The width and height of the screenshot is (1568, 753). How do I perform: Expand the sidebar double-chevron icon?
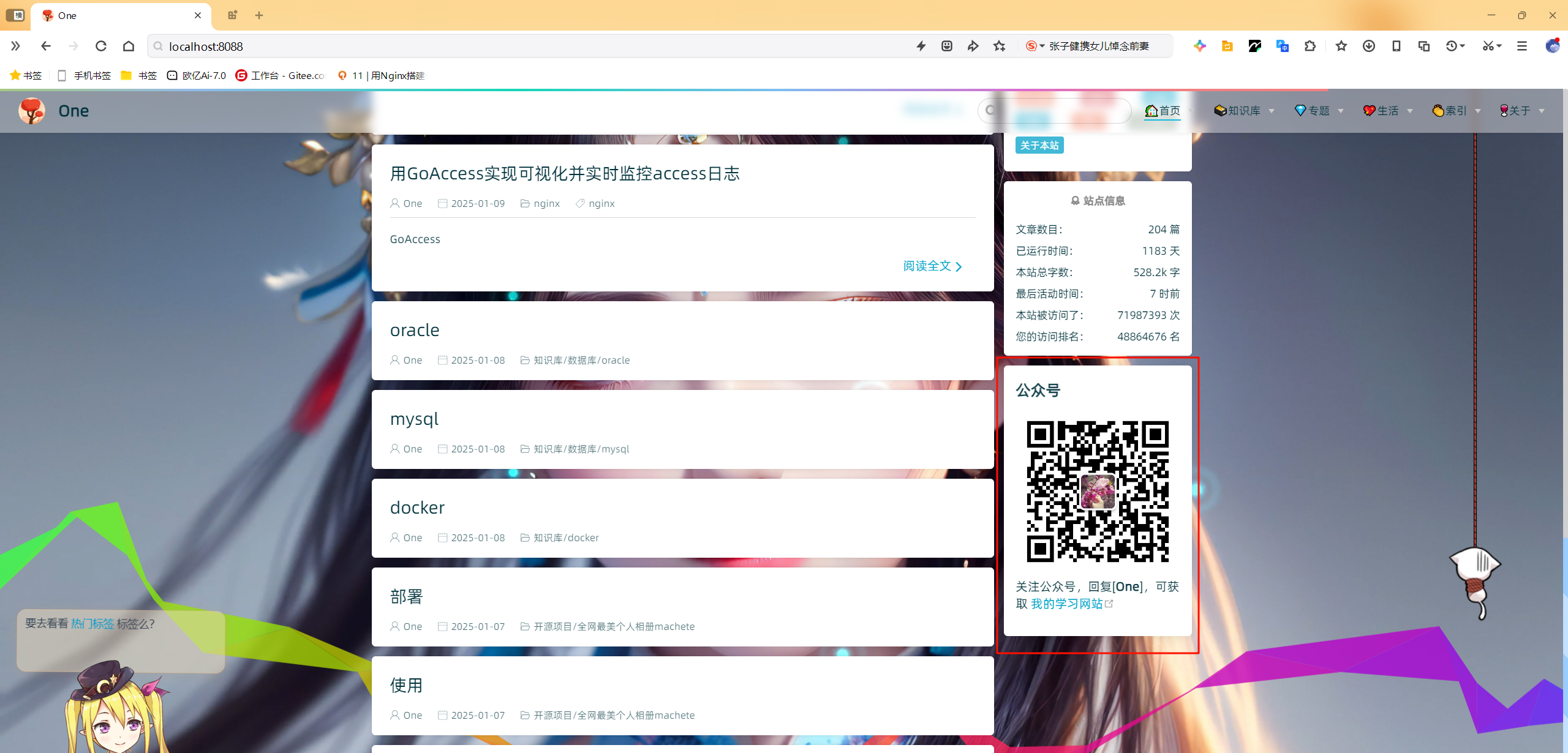[16, 46]
